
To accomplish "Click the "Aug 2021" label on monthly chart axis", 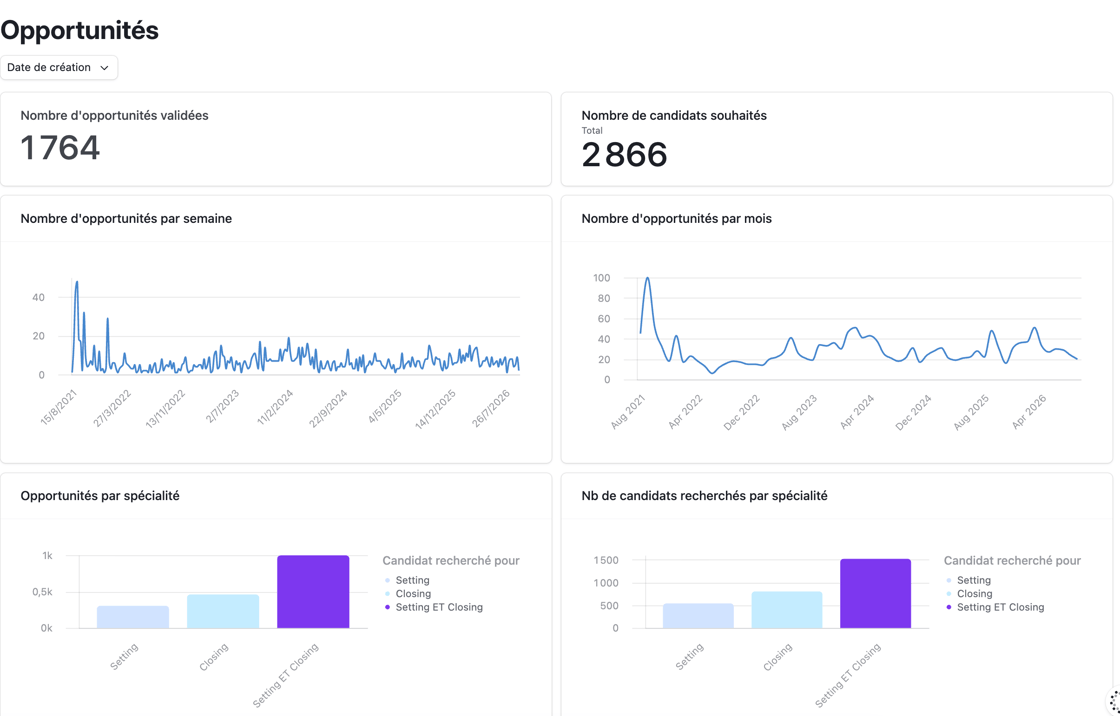I will (628, 413).
